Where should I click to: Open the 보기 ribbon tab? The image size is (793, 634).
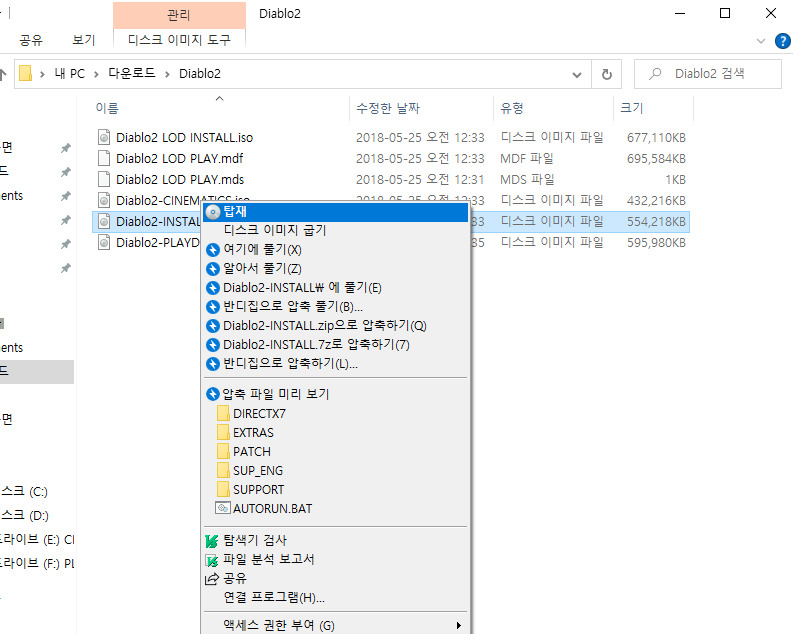click(84, 40)
